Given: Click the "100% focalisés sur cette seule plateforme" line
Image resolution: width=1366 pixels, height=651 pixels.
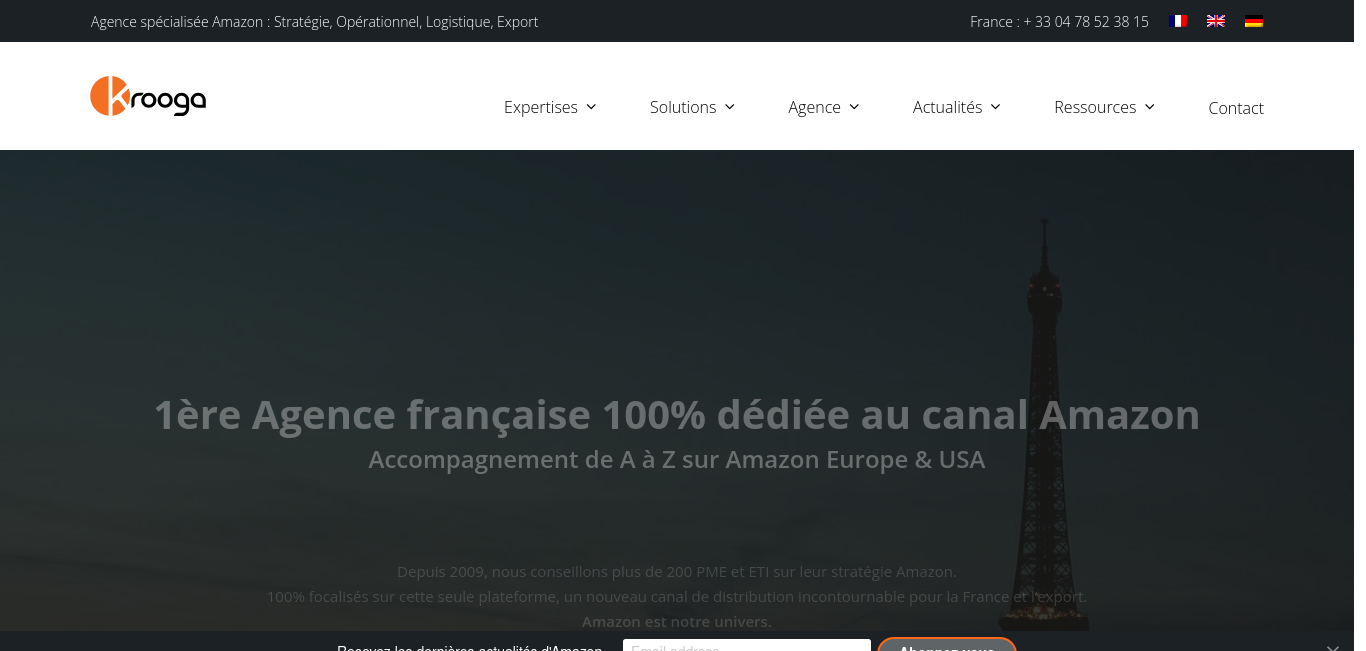Looking at the screenshot, I should [677, 597].
